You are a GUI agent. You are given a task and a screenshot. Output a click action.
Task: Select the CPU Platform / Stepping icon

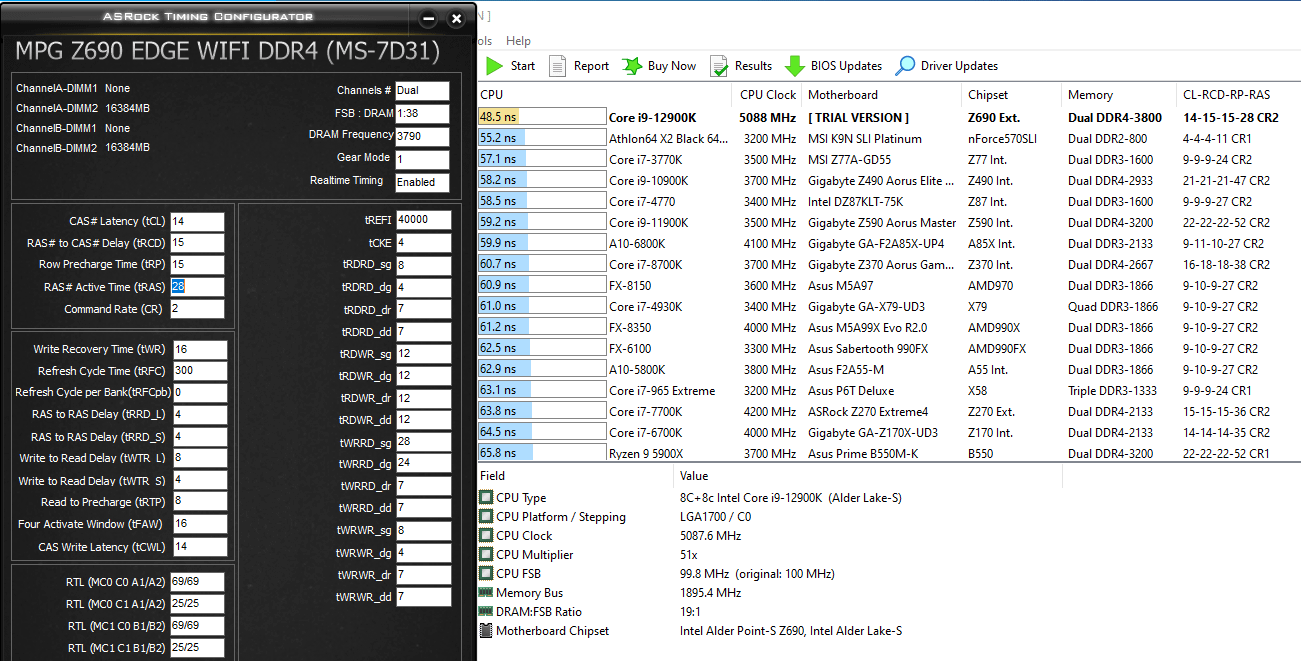point(486,517)
